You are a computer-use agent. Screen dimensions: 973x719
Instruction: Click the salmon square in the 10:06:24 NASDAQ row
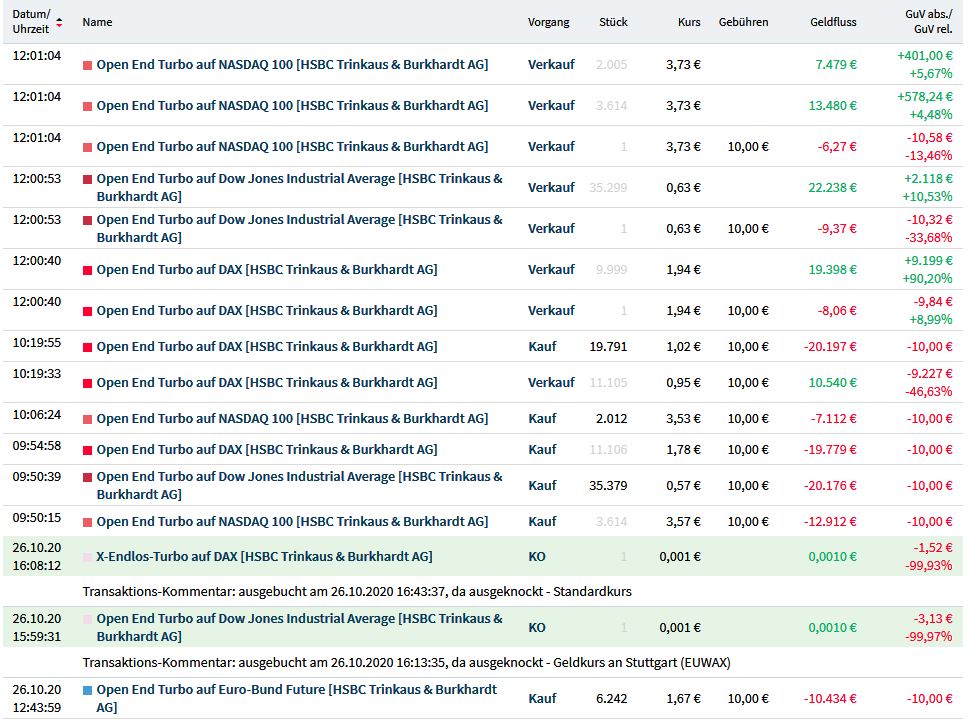tap(87, 419)
